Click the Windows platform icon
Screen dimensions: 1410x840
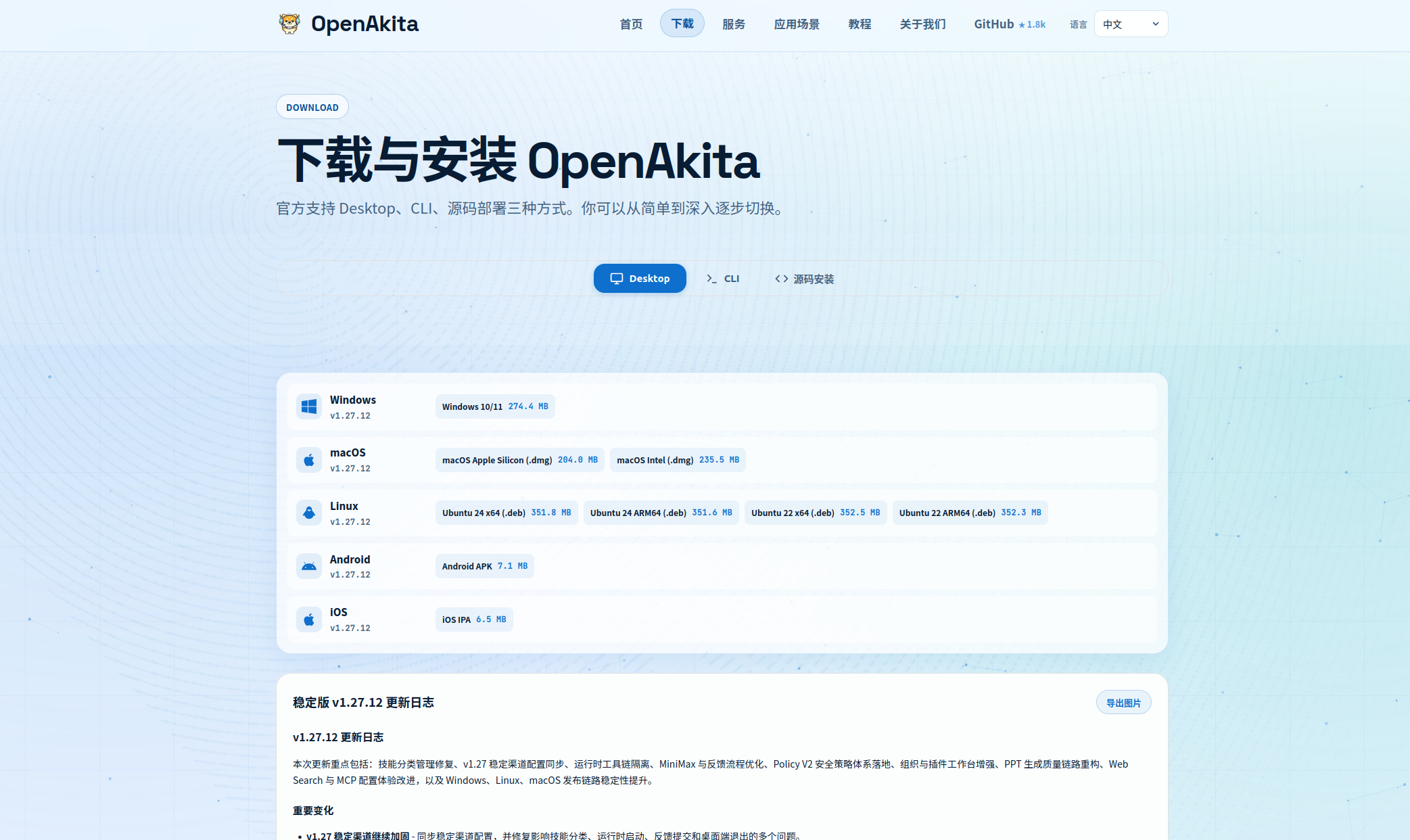309,406
